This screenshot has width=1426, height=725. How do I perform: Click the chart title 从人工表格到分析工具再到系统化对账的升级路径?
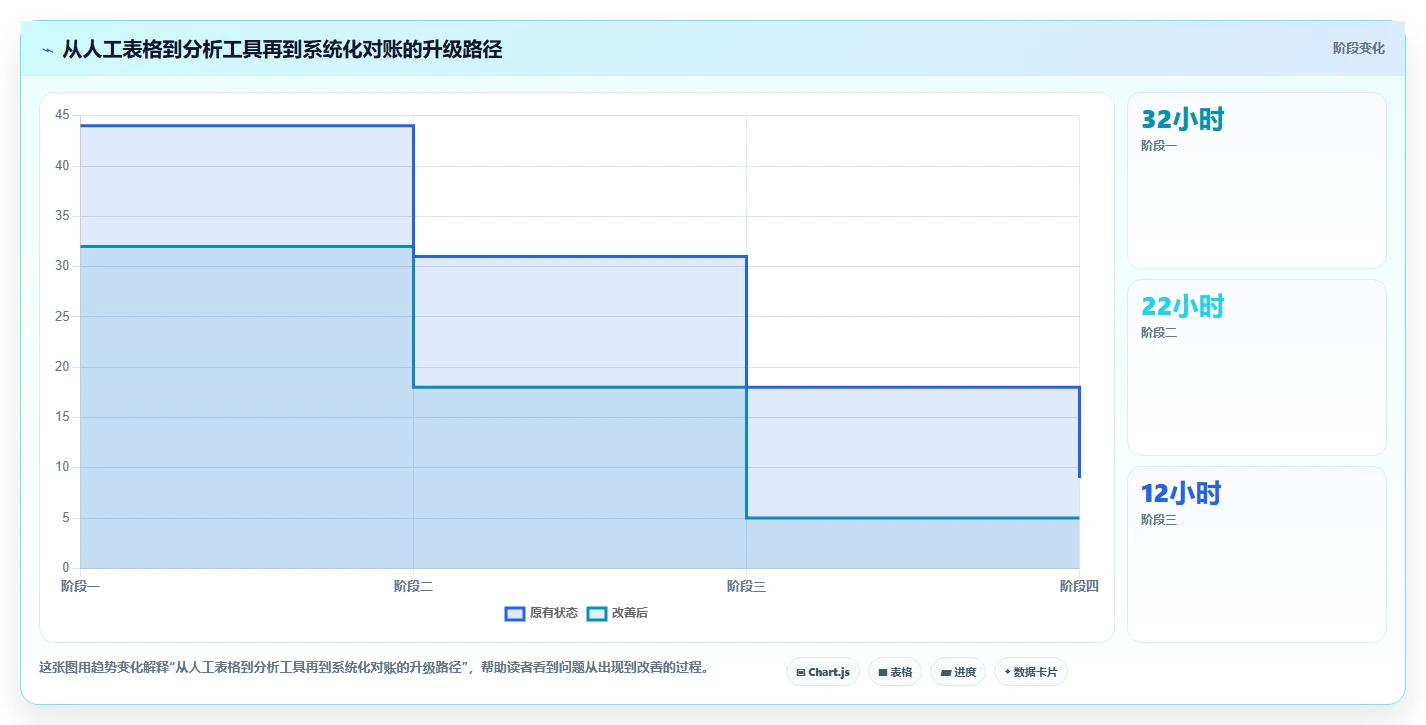tap(282, 50)
